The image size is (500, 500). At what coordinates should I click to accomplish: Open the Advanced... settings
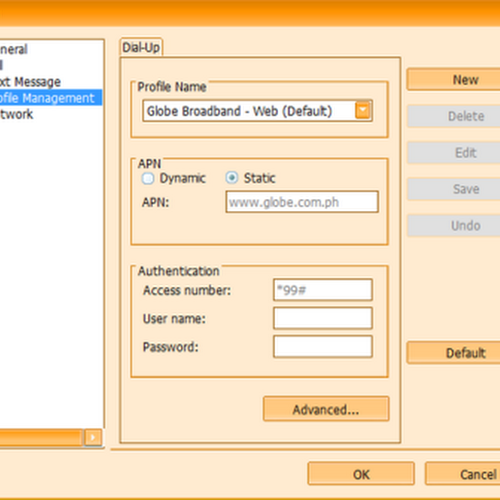326,409
